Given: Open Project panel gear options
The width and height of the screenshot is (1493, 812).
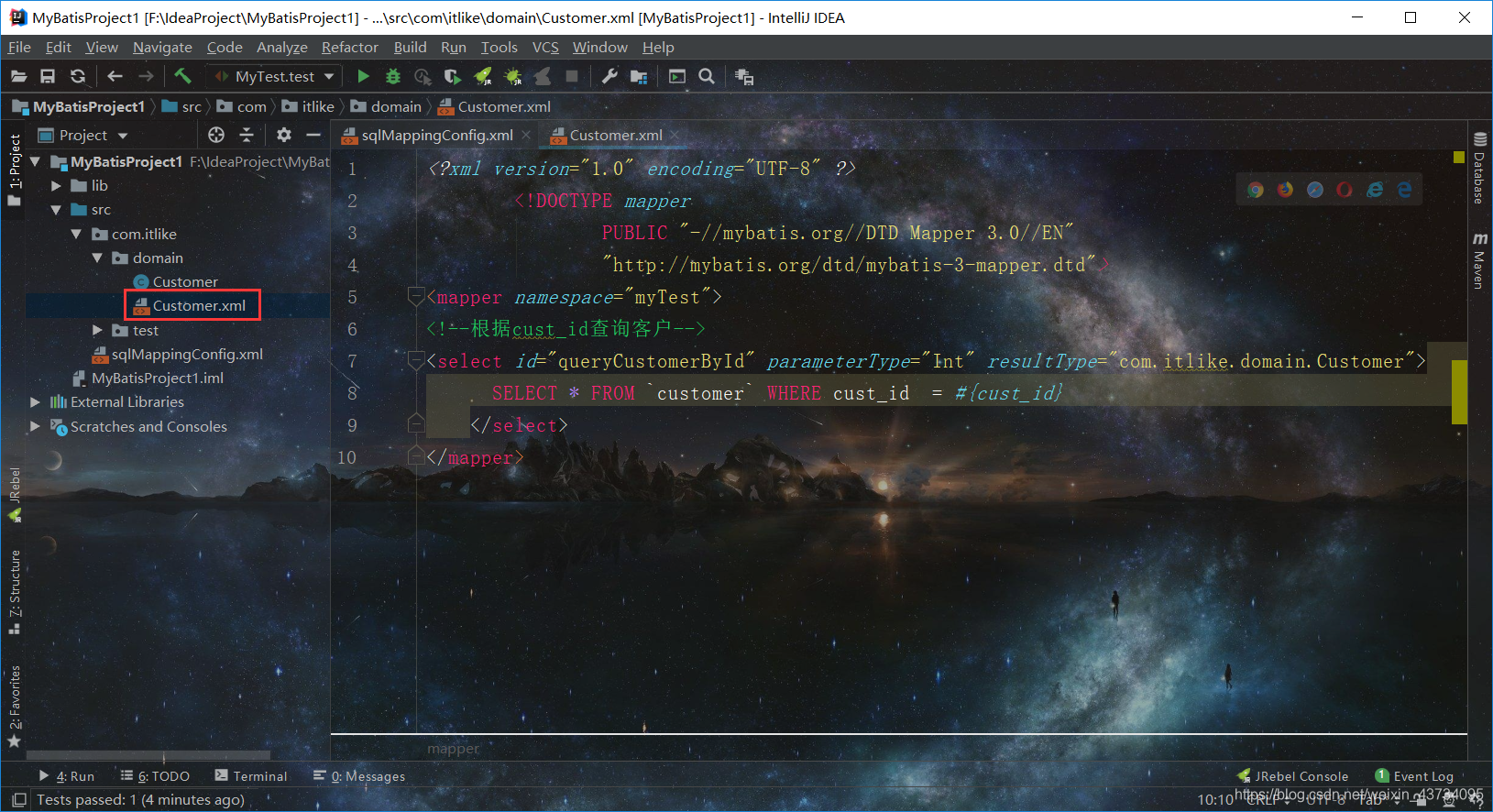Looking at the screenshot, I should (284, 135).
